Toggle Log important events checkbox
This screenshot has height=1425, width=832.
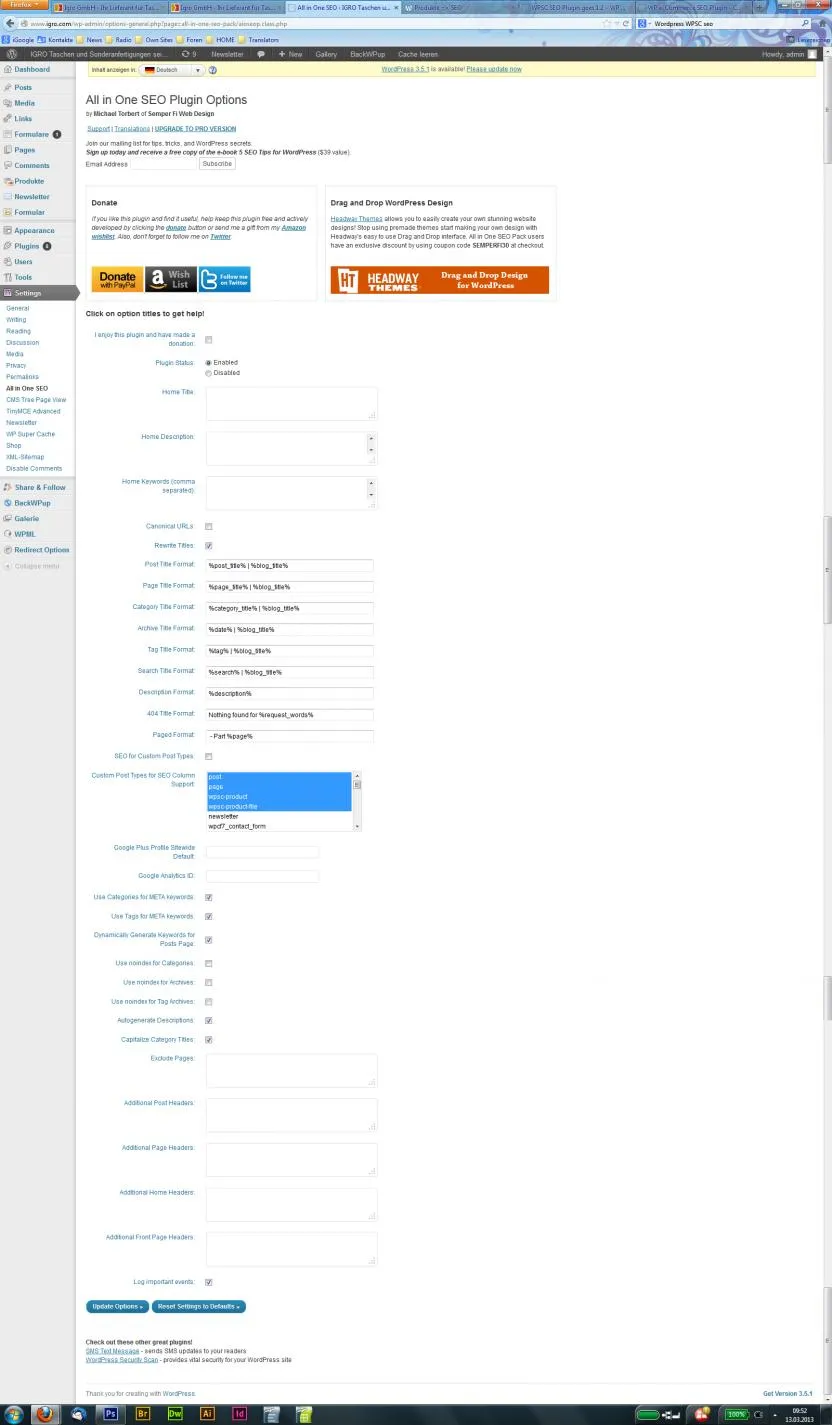coord(209,1282)
